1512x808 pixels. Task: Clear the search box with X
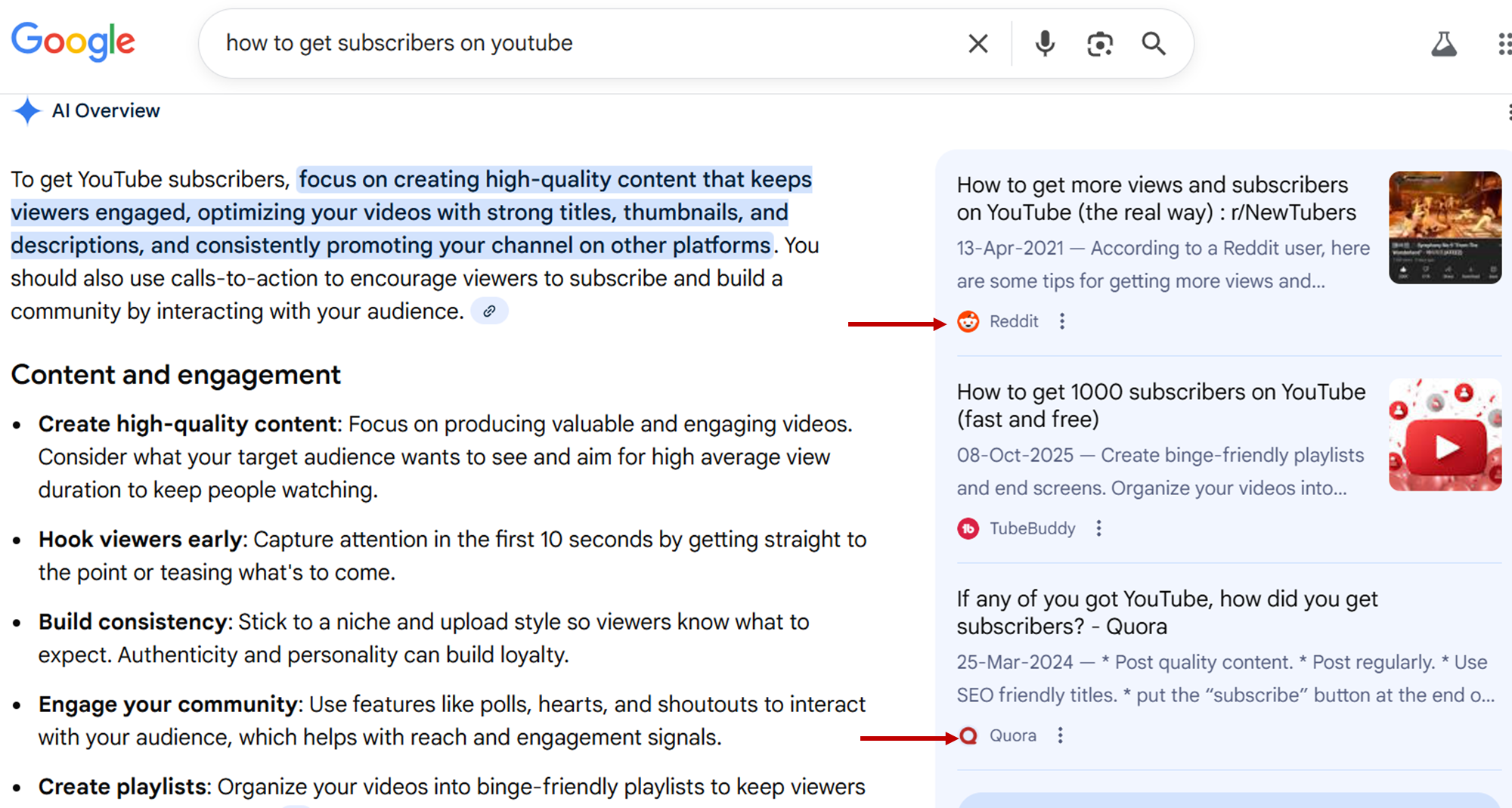click(978, 44)
